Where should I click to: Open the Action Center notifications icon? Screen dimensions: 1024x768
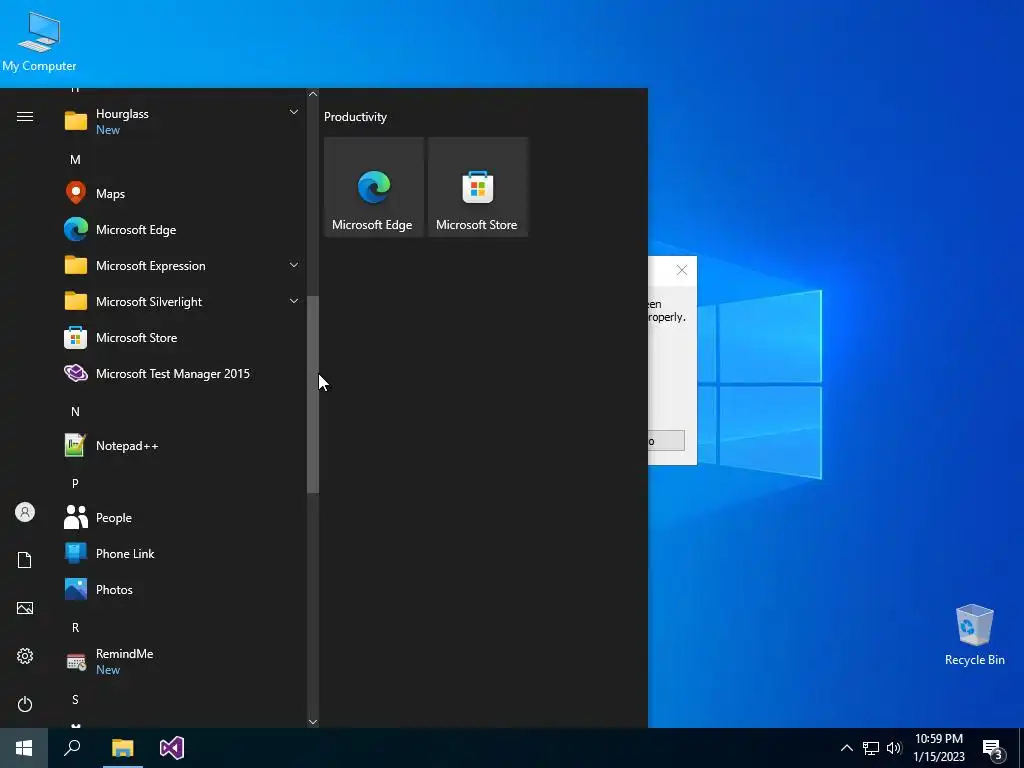pyautogui.click(x=993, y=748)
